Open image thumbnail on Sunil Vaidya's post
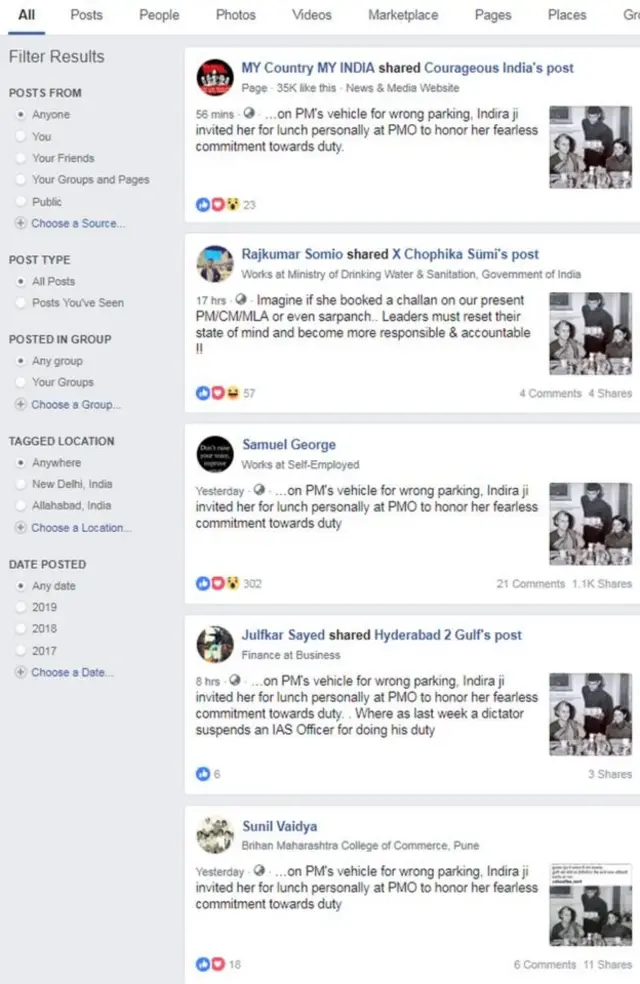The image size is (640, 984). pyautogui.click(x=590, y=904)
